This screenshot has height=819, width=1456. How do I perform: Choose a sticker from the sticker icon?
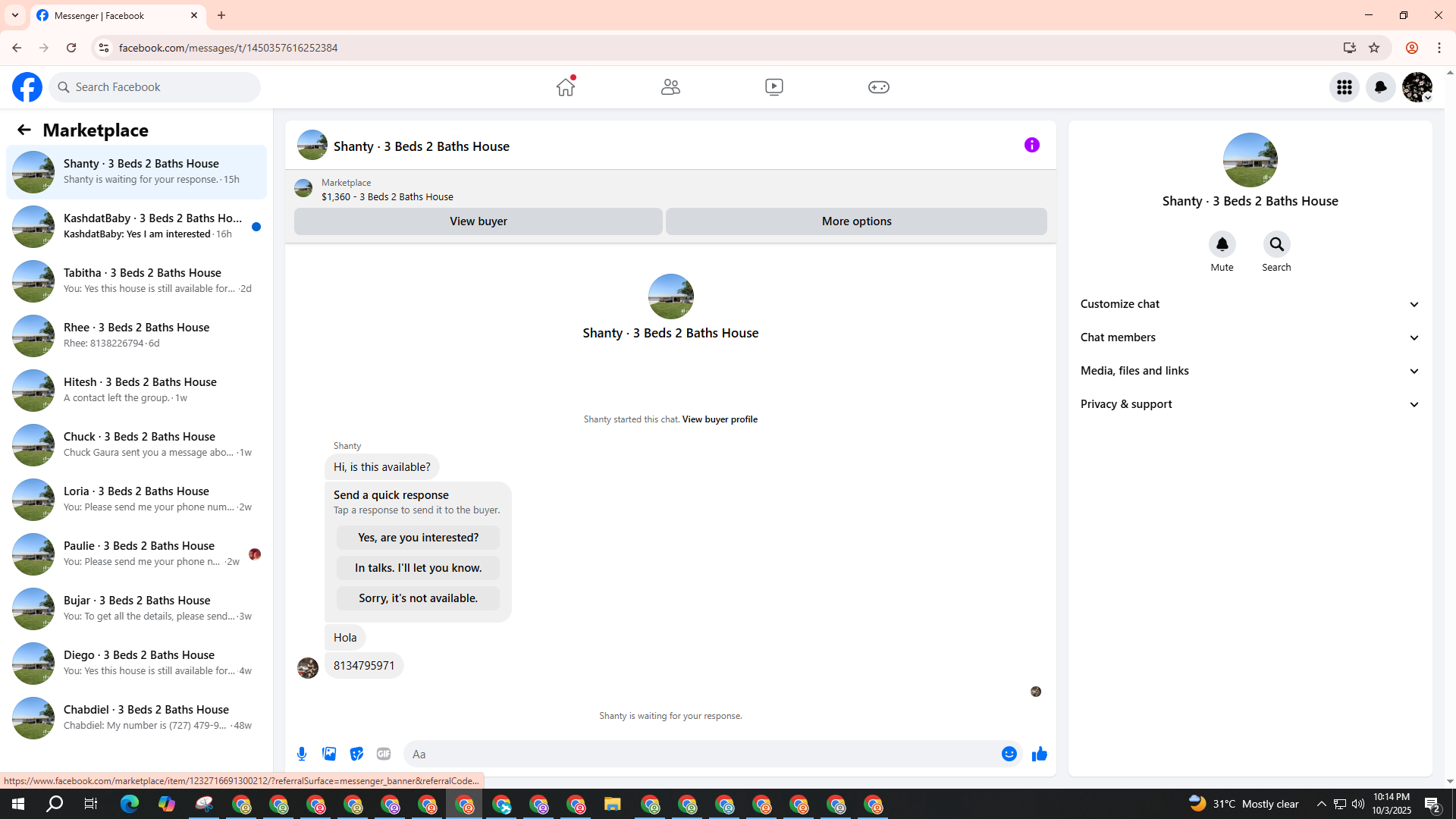click(x=356, y=754)
